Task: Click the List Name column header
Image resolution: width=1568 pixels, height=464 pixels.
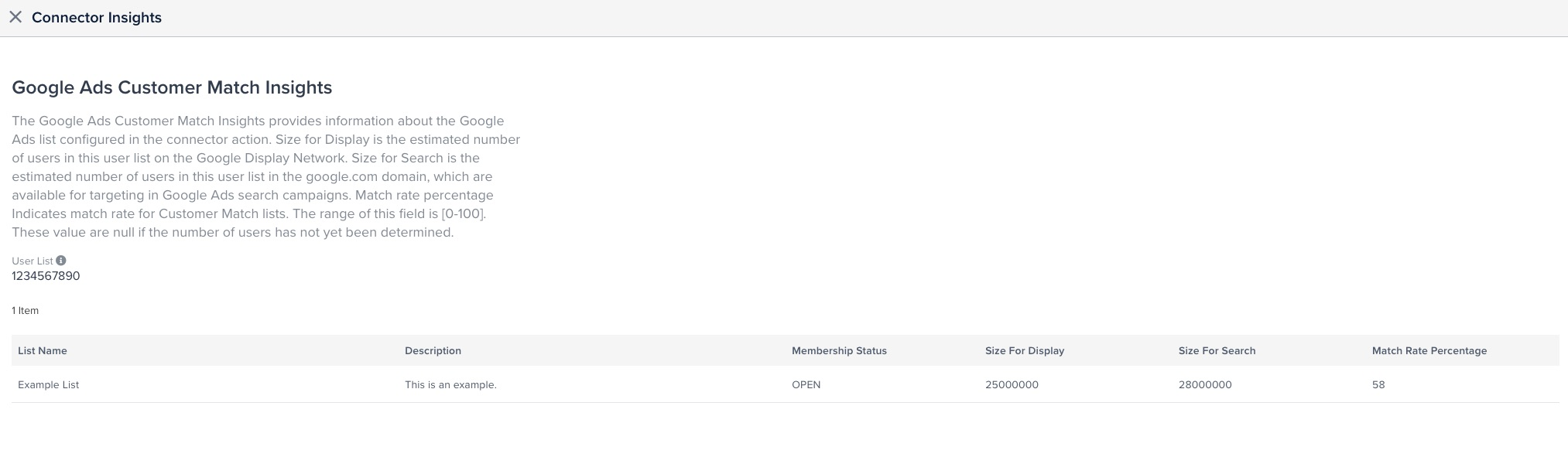Action: pyautogui.click(x=43, y=350)
